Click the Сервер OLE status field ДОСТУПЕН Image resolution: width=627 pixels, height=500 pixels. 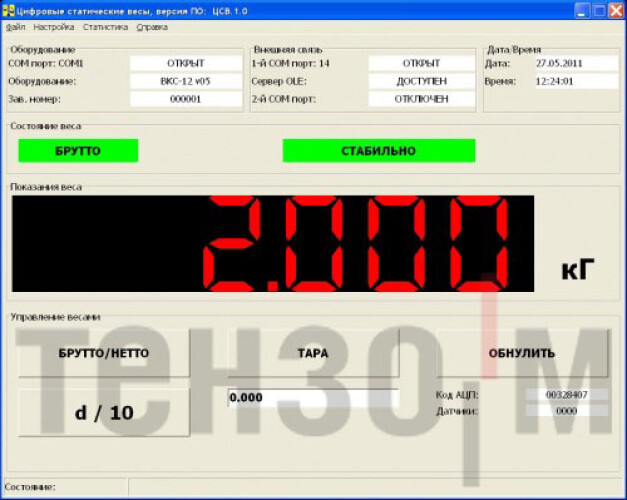(x=420, y=81)
